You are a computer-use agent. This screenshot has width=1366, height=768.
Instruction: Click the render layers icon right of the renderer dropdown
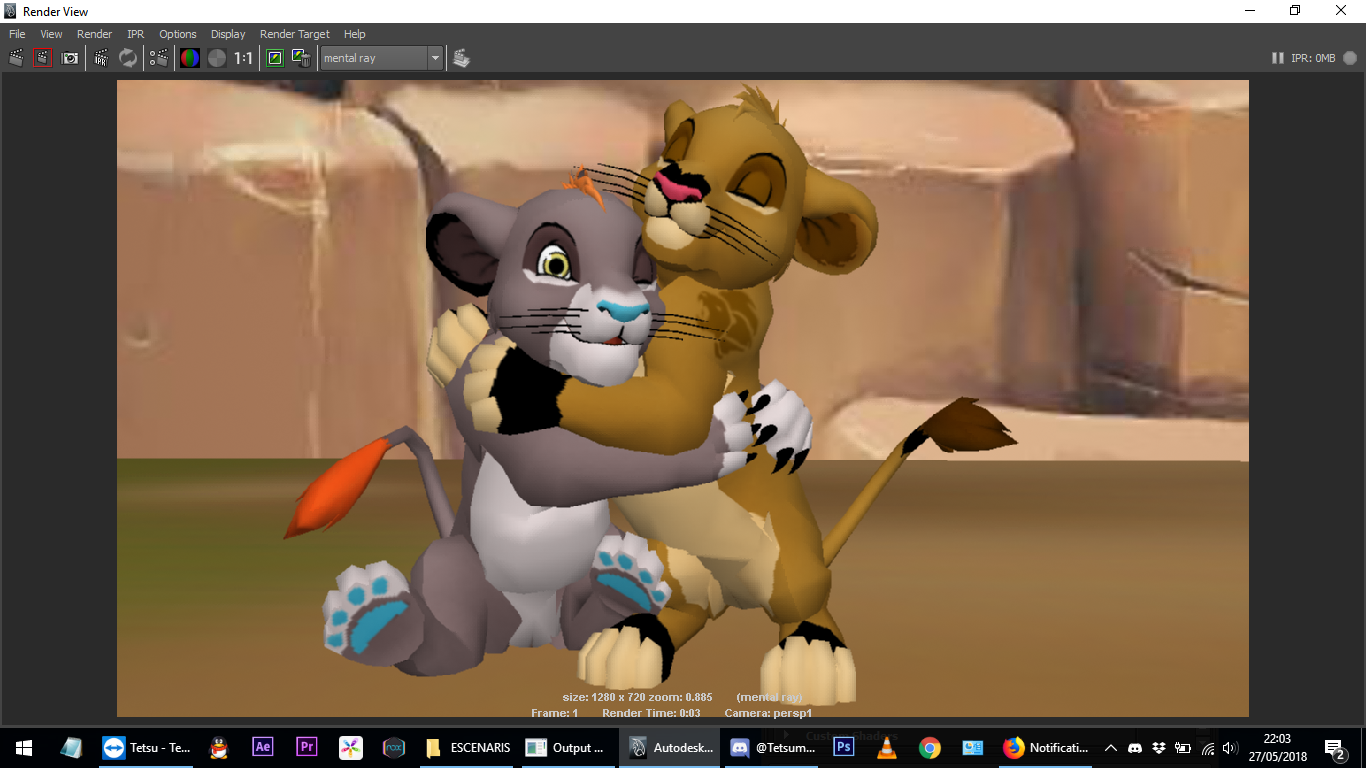point(461,58)
